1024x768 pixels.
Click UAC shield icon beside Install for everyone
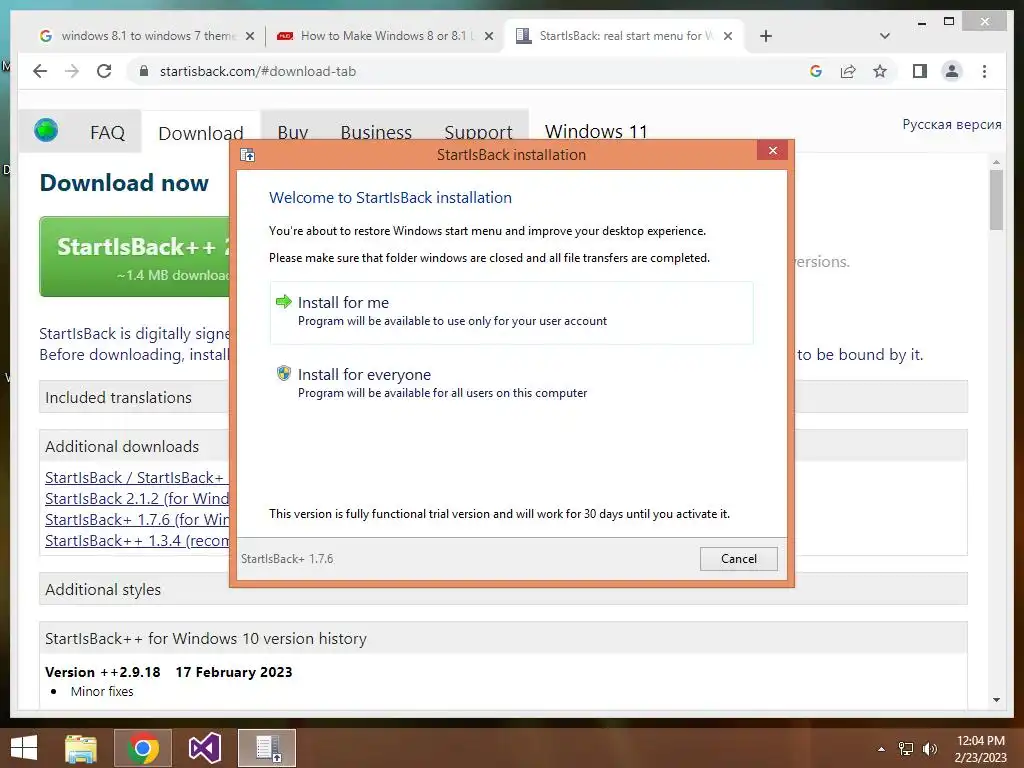coord(283,373)
